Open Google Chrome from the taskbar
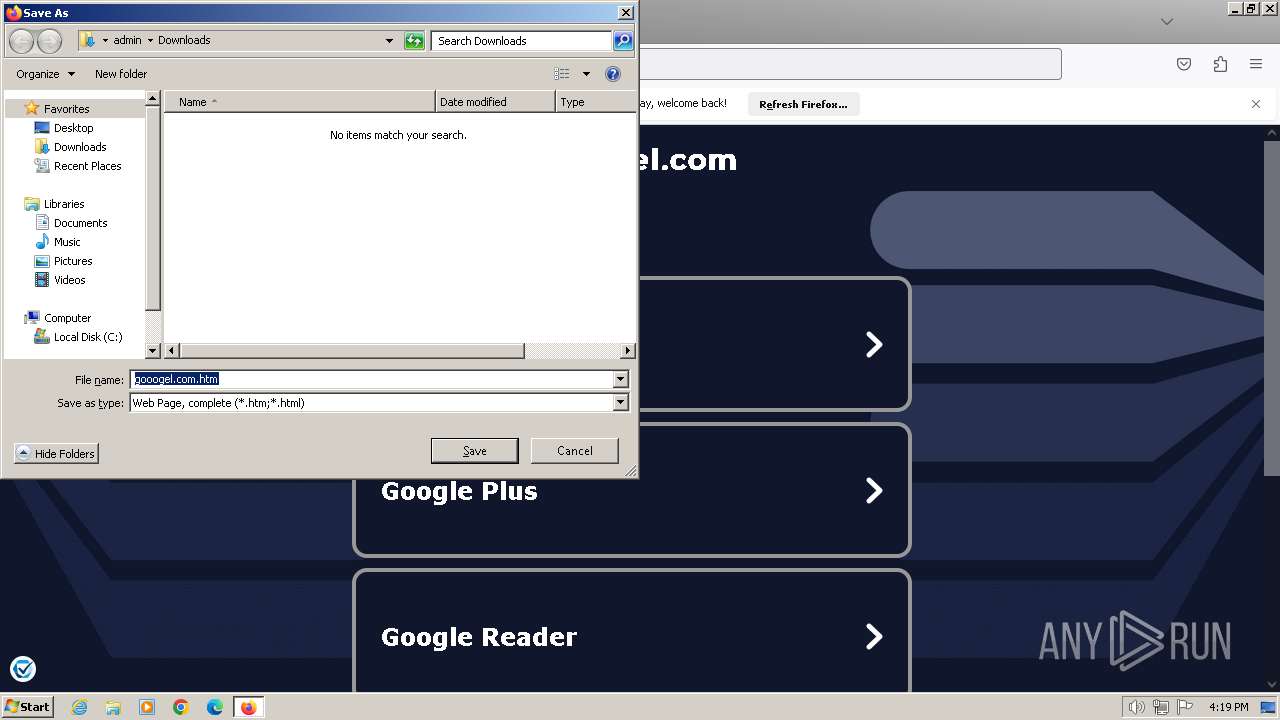This screenshot has width=1280, height=720. (x=181, y=707)
